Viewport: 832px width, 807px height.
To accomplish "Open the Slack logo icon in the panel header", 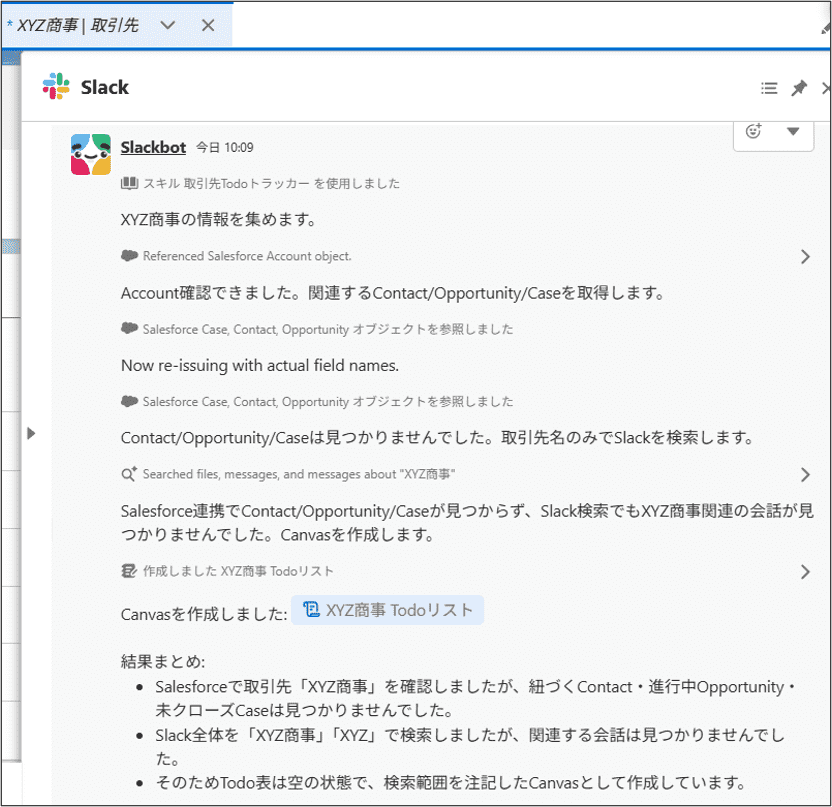I will pos(56,86).
